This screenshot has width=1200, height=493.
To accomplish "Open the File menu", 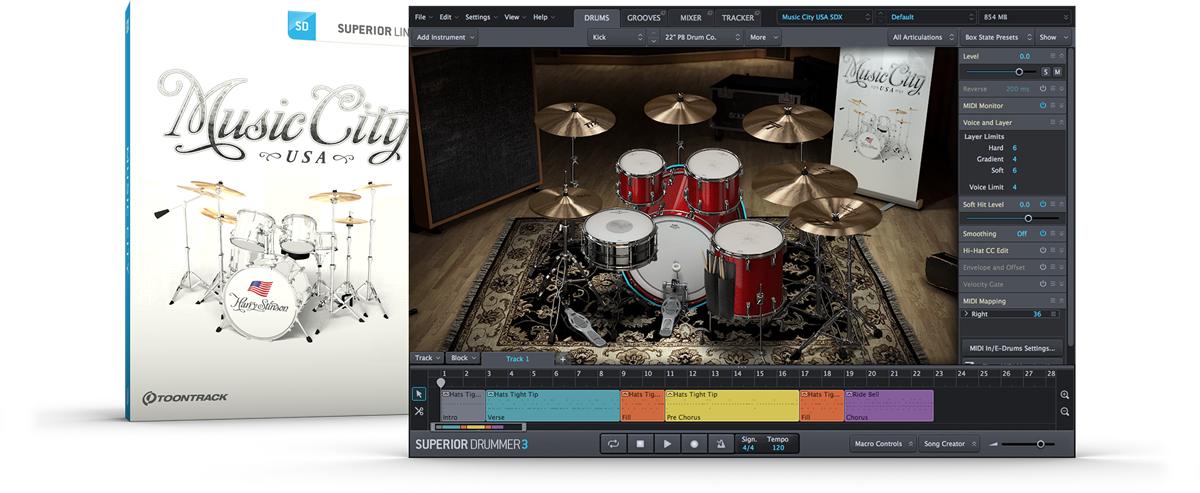I will coord(422,17).
